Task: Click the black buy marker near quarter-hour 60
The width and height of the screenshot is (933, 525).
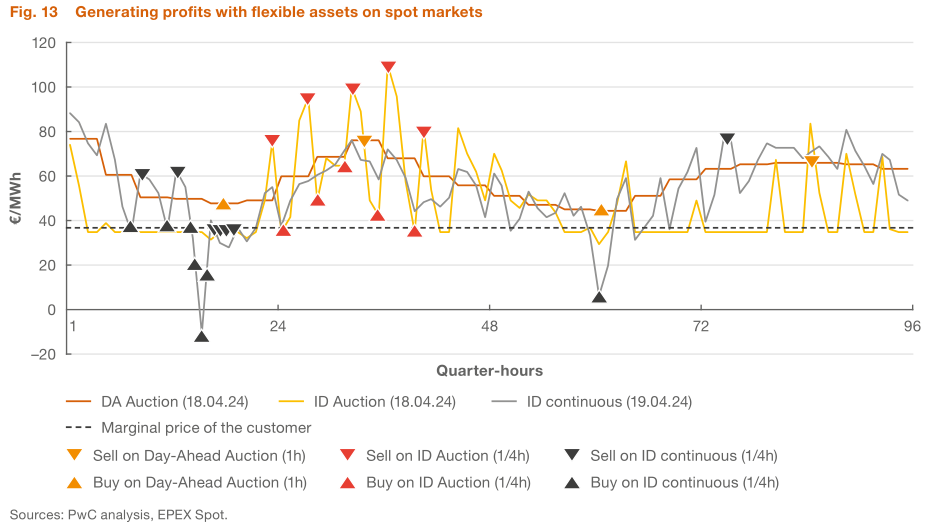Action: [x=599, y=297]
